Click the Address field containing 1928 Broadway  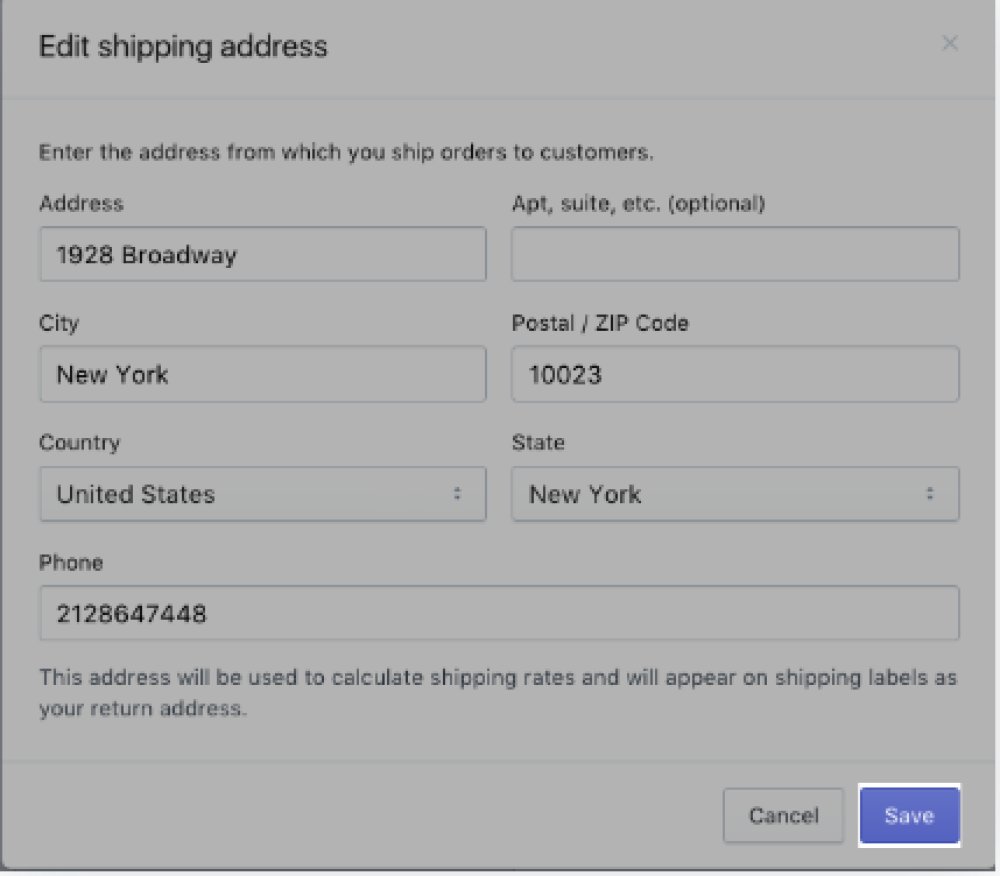(x=263, y=254)
